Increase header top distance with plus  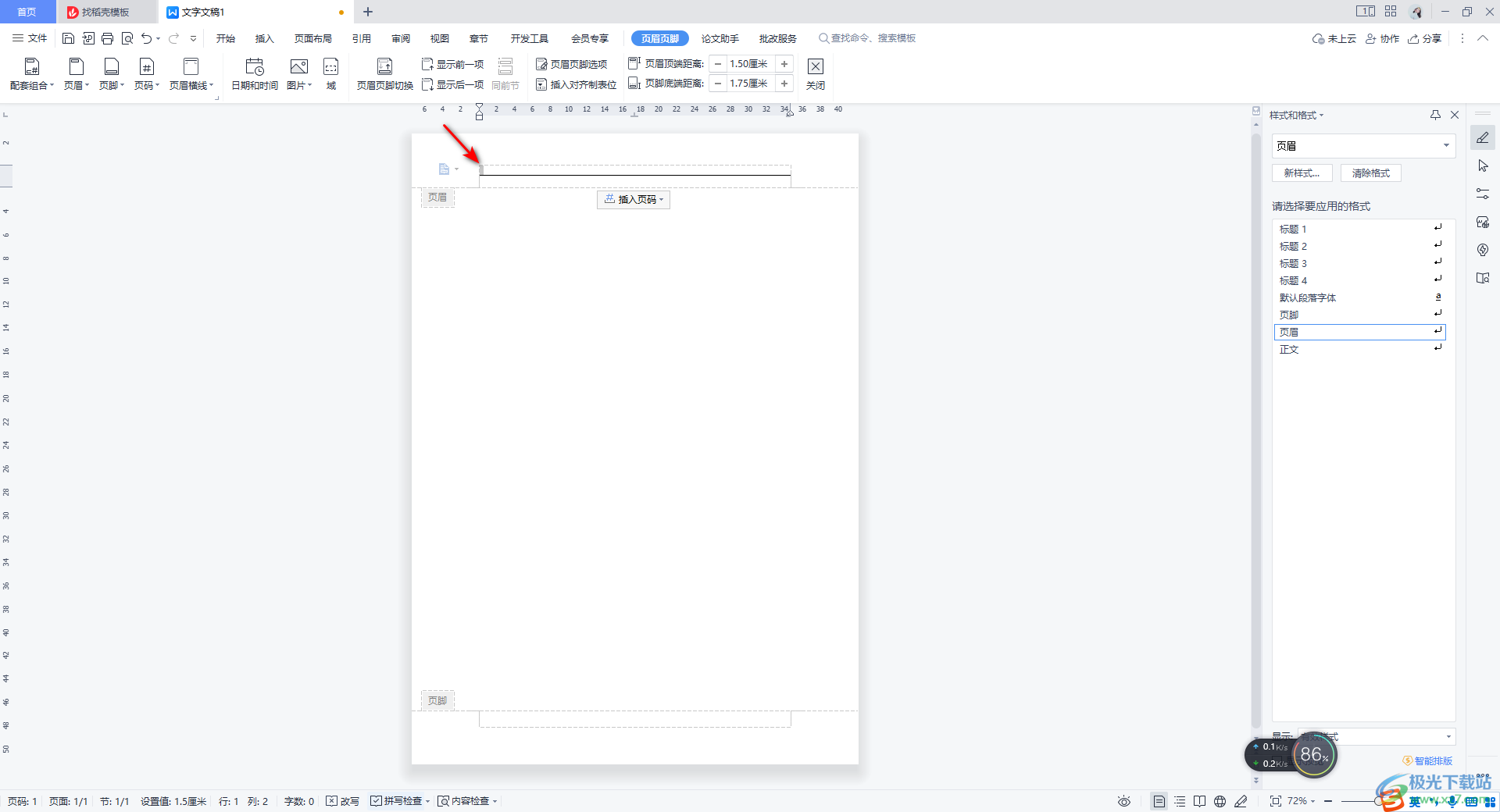784,64
